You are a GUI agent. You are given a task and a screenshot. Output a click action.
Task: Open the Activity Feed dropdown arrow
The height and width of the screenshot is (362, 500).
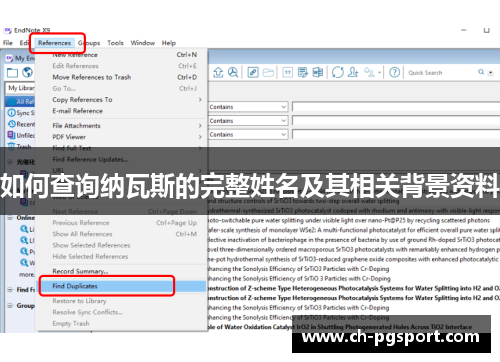(379, 72)
